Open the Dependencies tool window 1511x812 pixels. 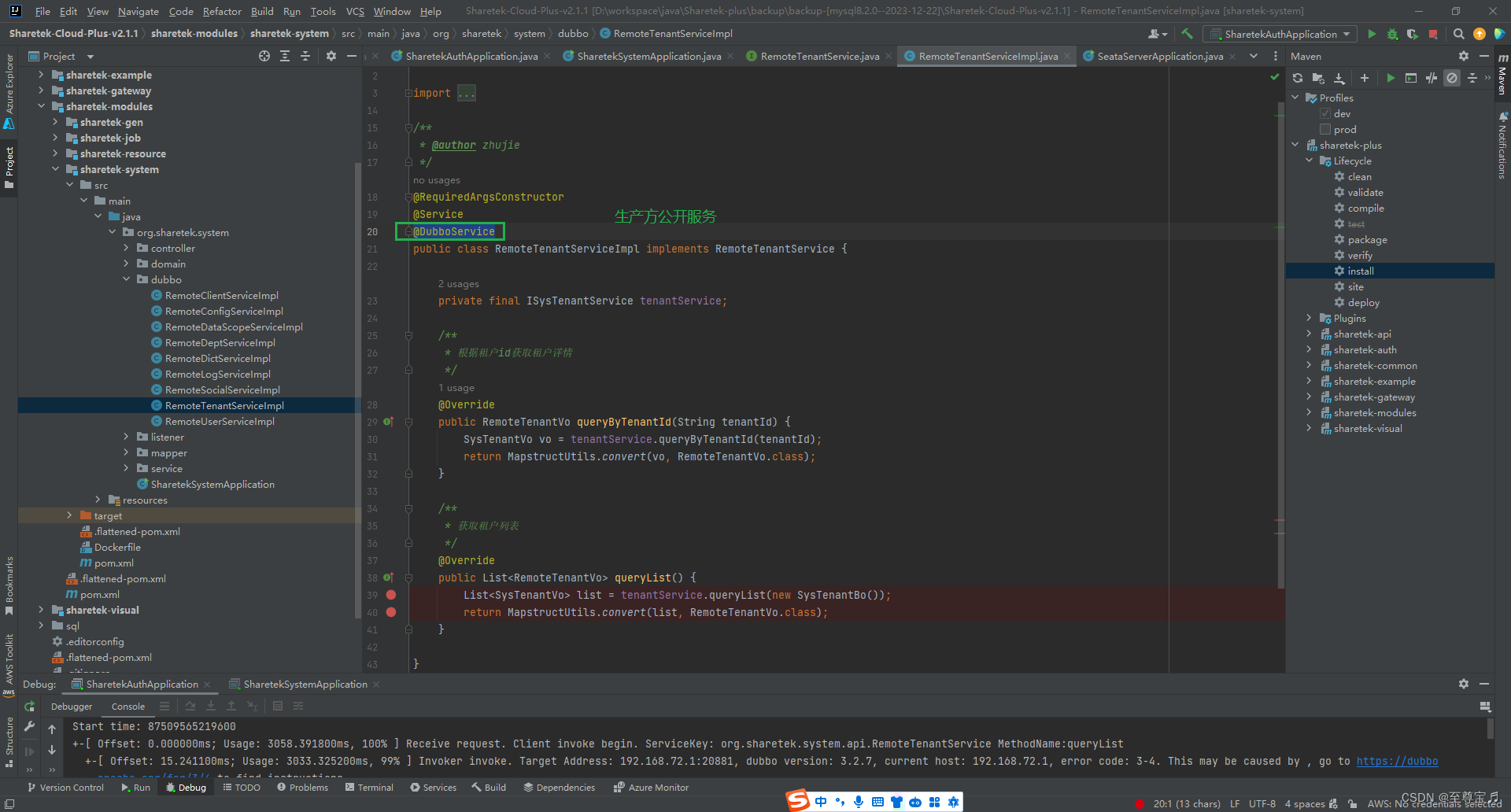click(x=559, y=788)
